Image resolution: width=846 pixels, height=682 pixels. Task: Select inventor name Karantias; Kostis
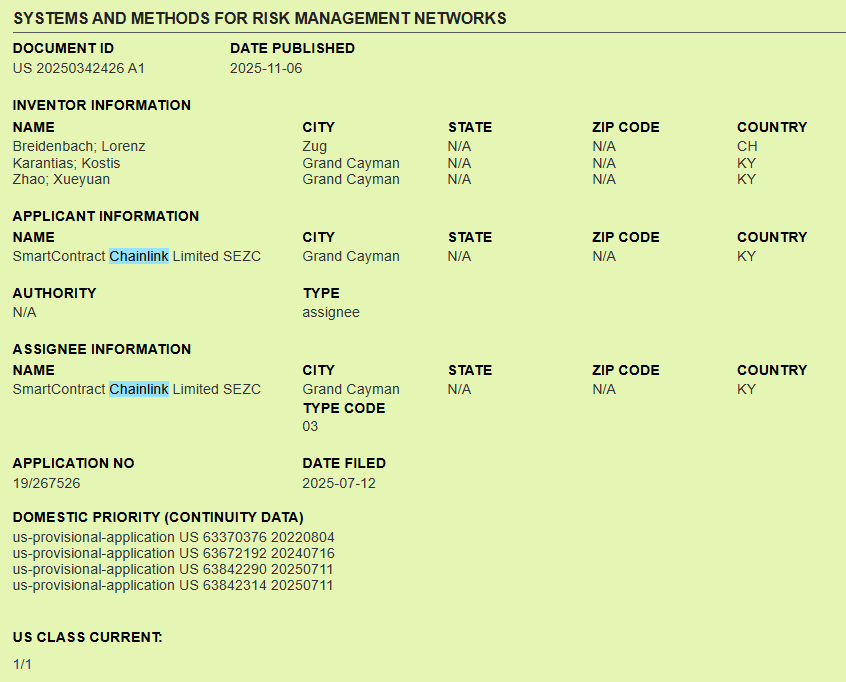tap(66, 163)
